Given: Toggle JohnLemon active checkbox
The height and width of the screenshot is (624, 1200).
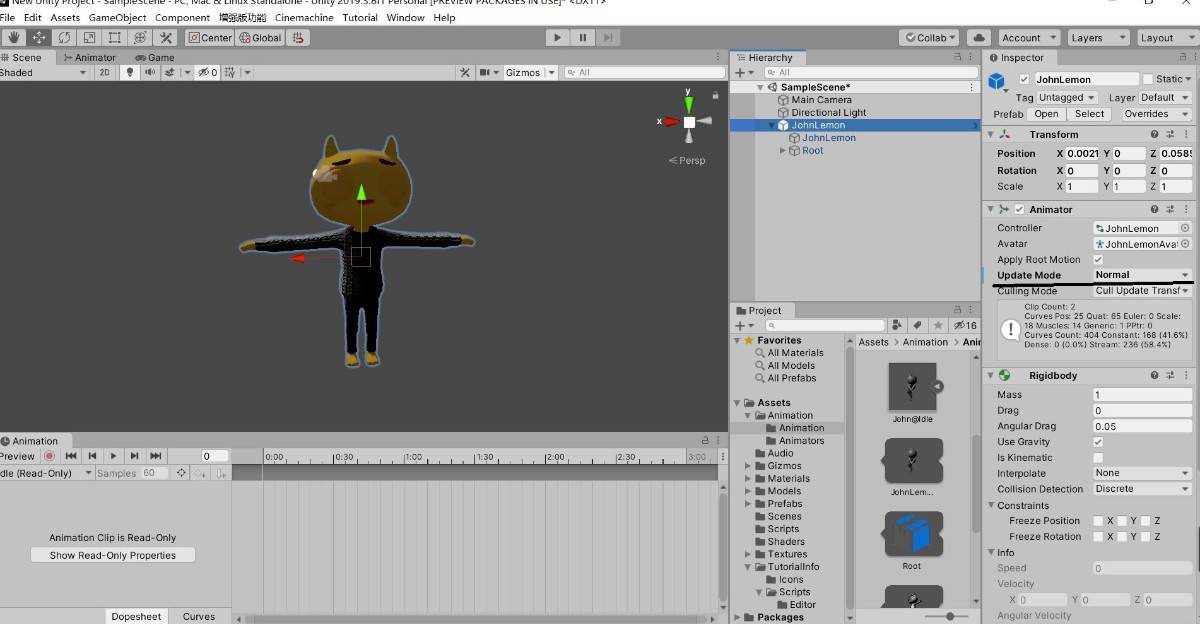Looking at the screenshot, I should [x=1024, y=79].
